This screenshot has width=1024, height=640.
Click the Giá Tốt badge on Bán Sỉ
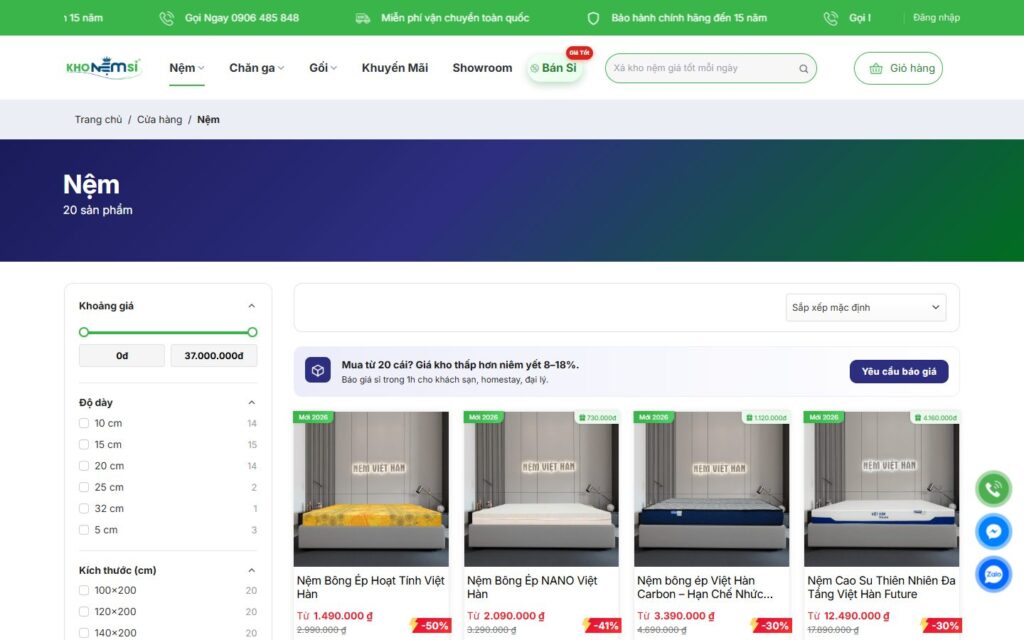579,52
